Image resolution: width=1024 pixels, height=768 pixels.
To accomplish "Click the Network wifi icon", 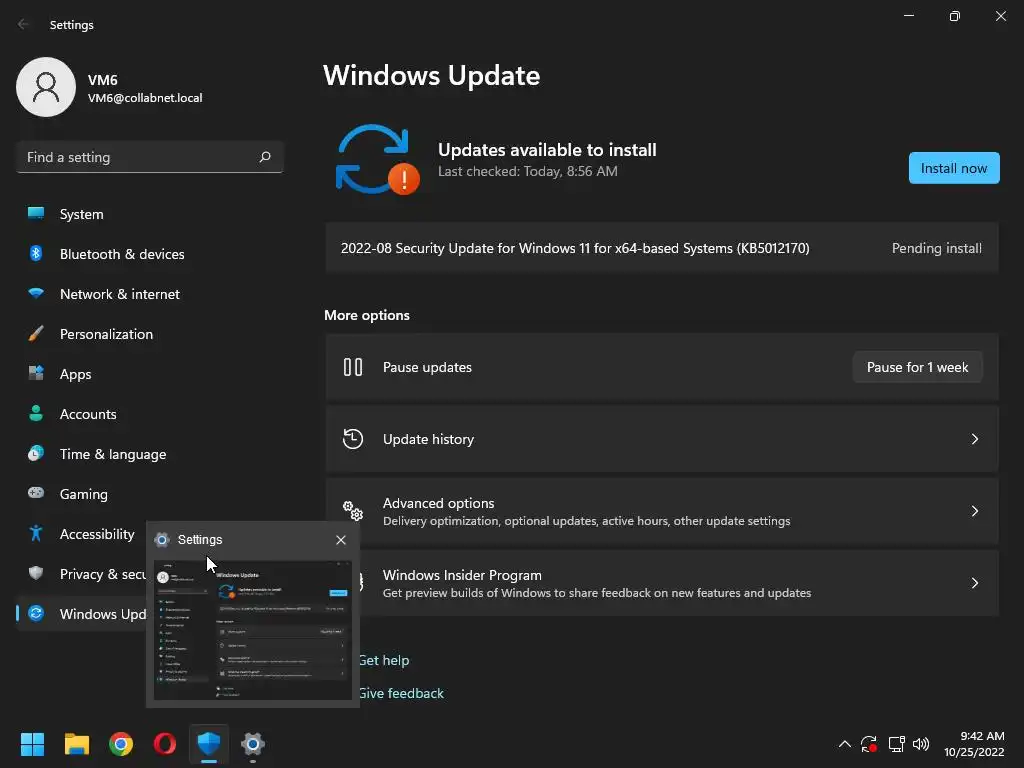I will pos(36,293).
